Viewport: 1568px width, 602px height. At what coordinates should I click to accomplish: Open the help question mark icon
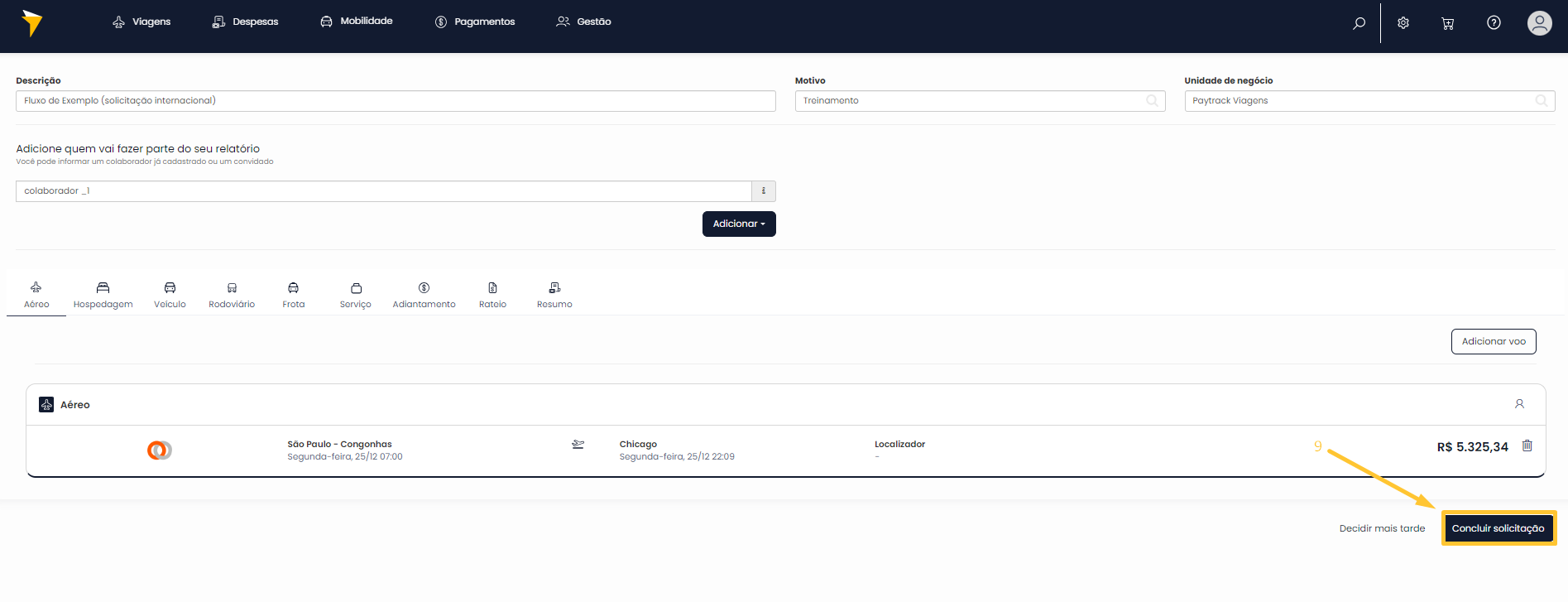point(1494,22)
